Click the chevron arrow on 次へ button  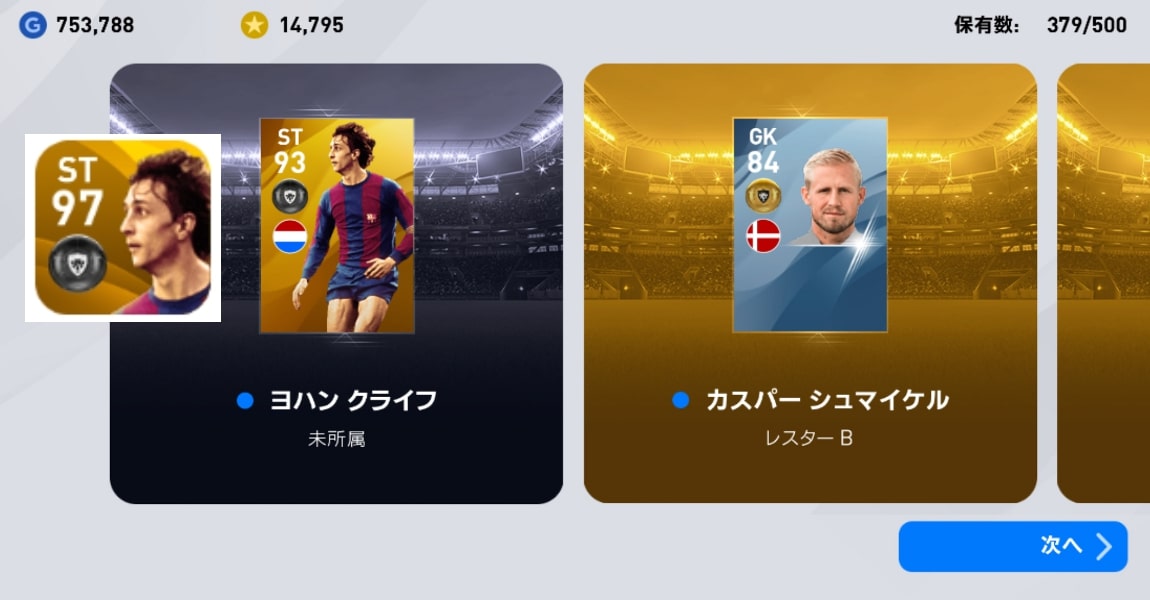[1104, 546]
